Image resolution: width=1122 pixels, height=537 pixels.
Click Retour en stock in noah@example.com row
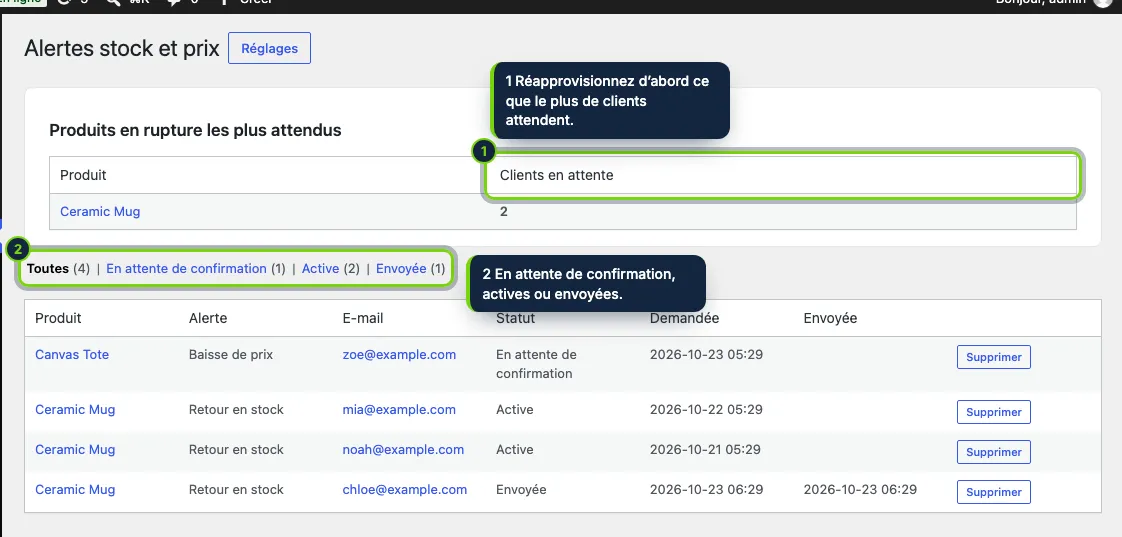(236, 450)
